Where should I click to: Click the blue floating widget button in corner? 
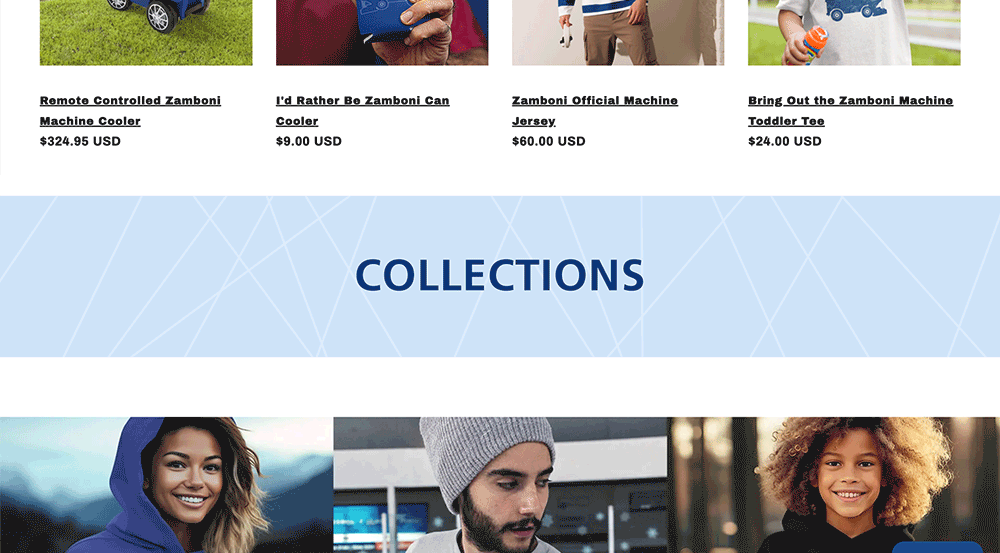pyautogui.click(x=946, y=547)
